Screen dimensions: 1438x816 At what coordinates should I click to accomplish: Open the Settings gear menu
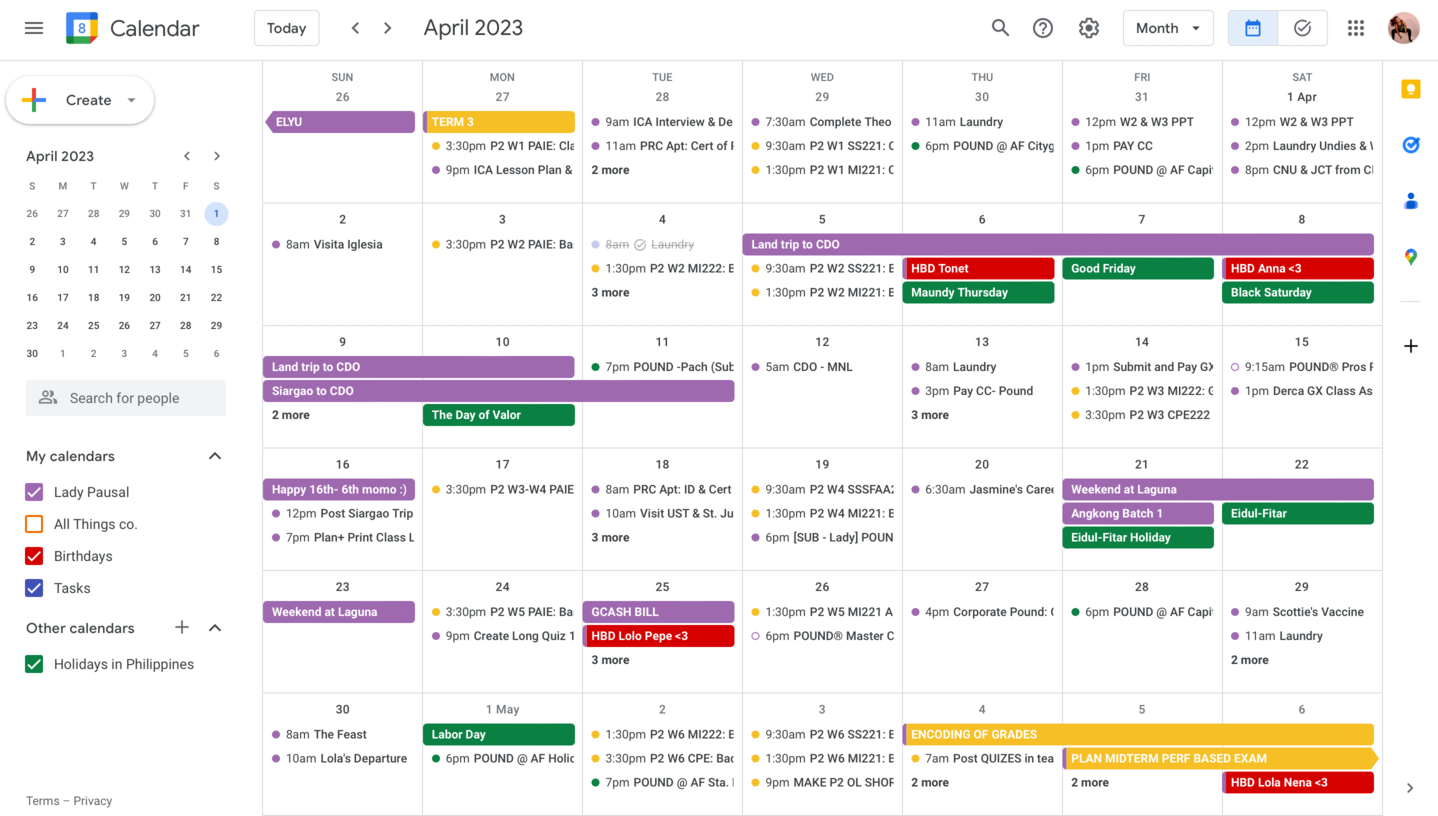[x=1089, y=28]
